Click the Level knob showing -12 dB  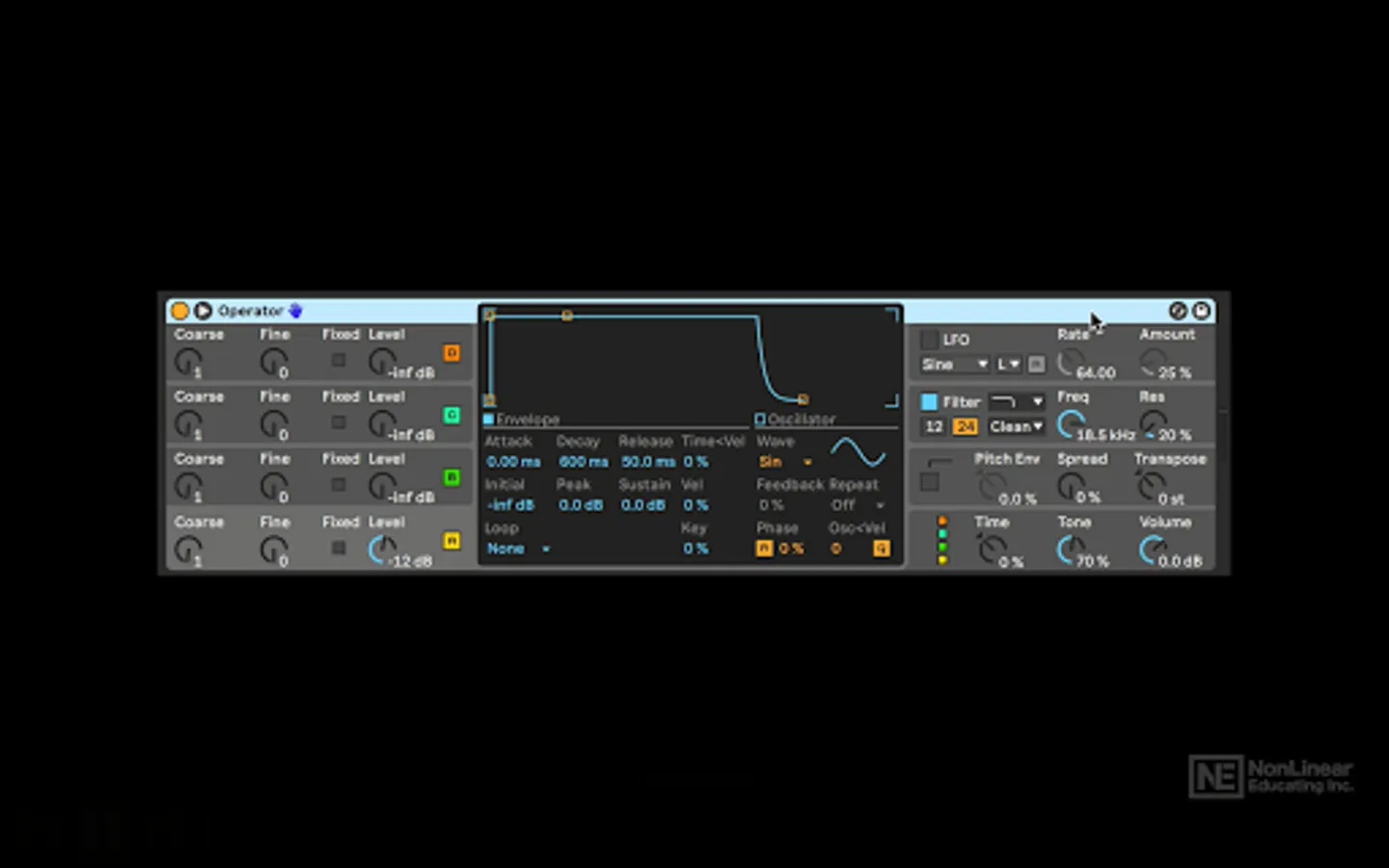click(x=382, y=550)
